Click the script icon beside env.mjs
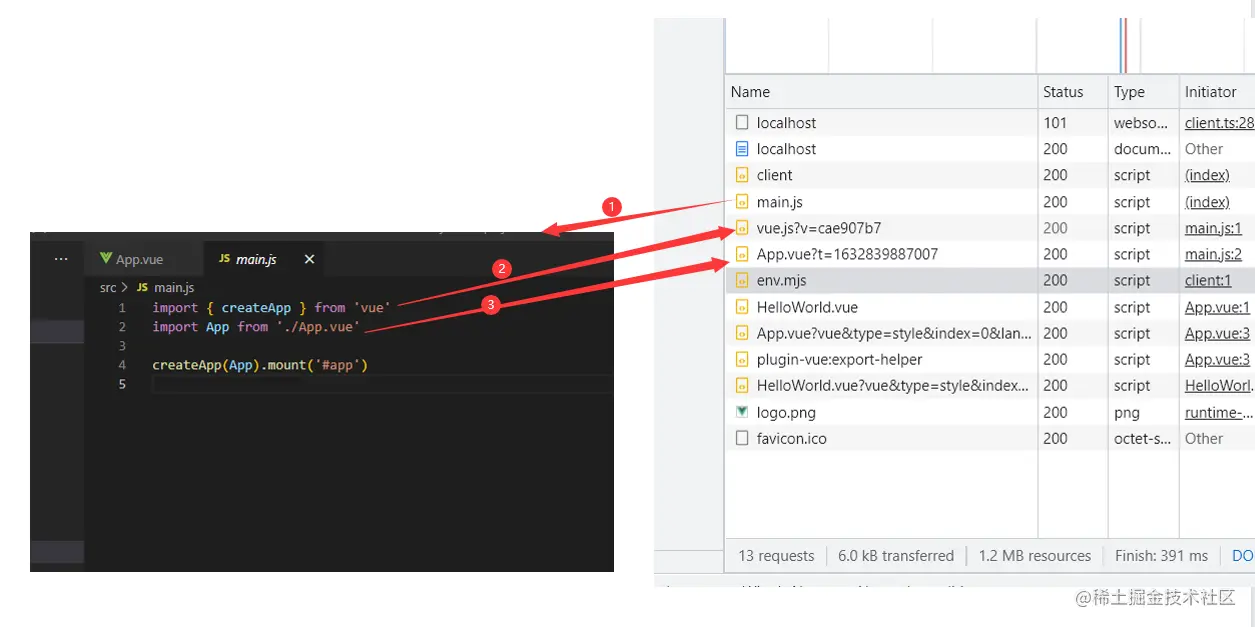 click(x=742, y=281)
